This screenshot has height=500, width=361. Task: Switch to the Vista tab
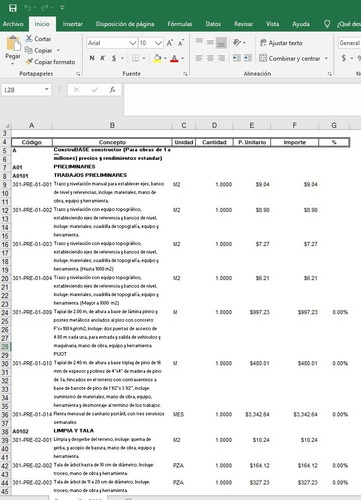tap(272, 24)
